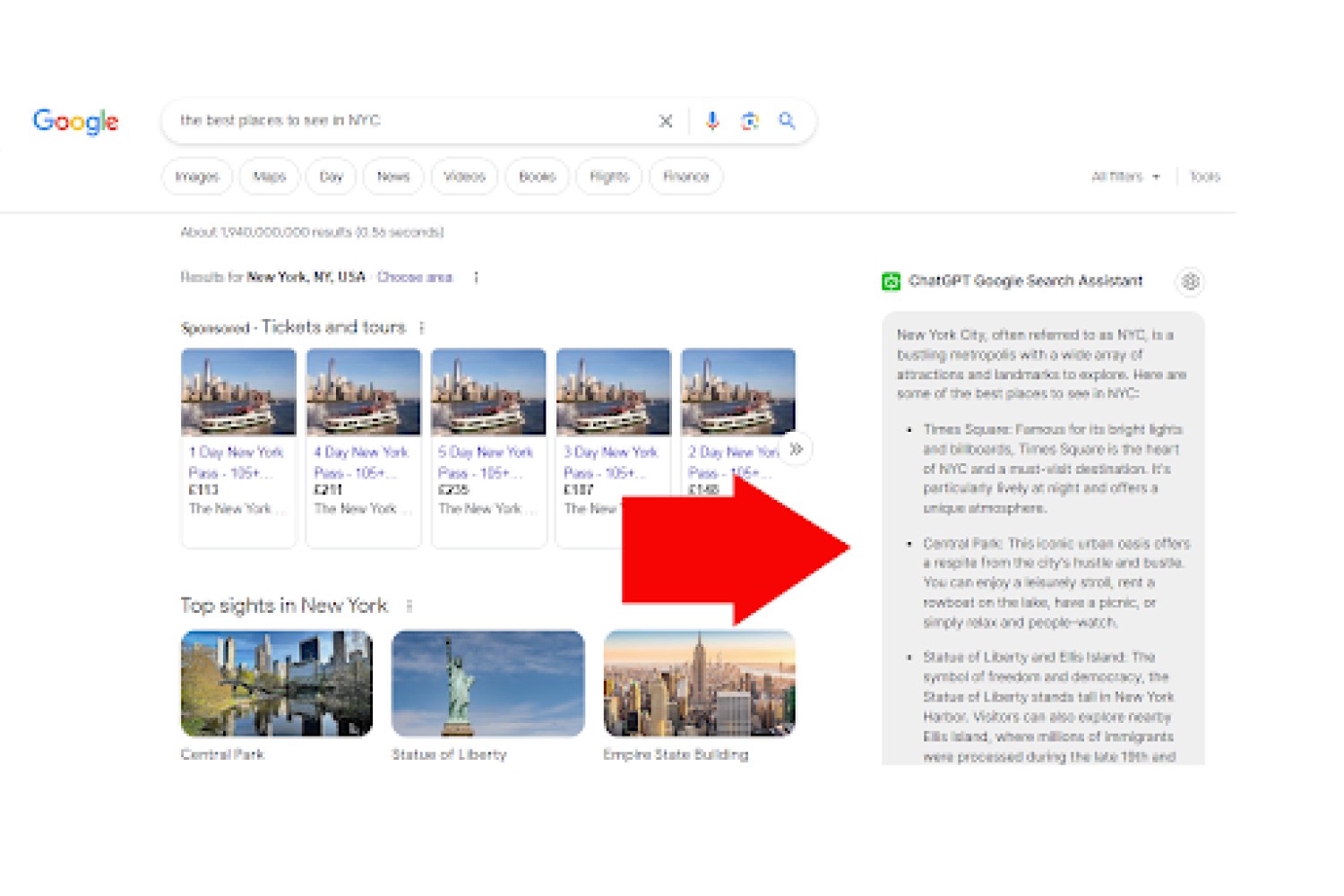
Task: Expand the All filters dropdown
Action: (1125, 177)
